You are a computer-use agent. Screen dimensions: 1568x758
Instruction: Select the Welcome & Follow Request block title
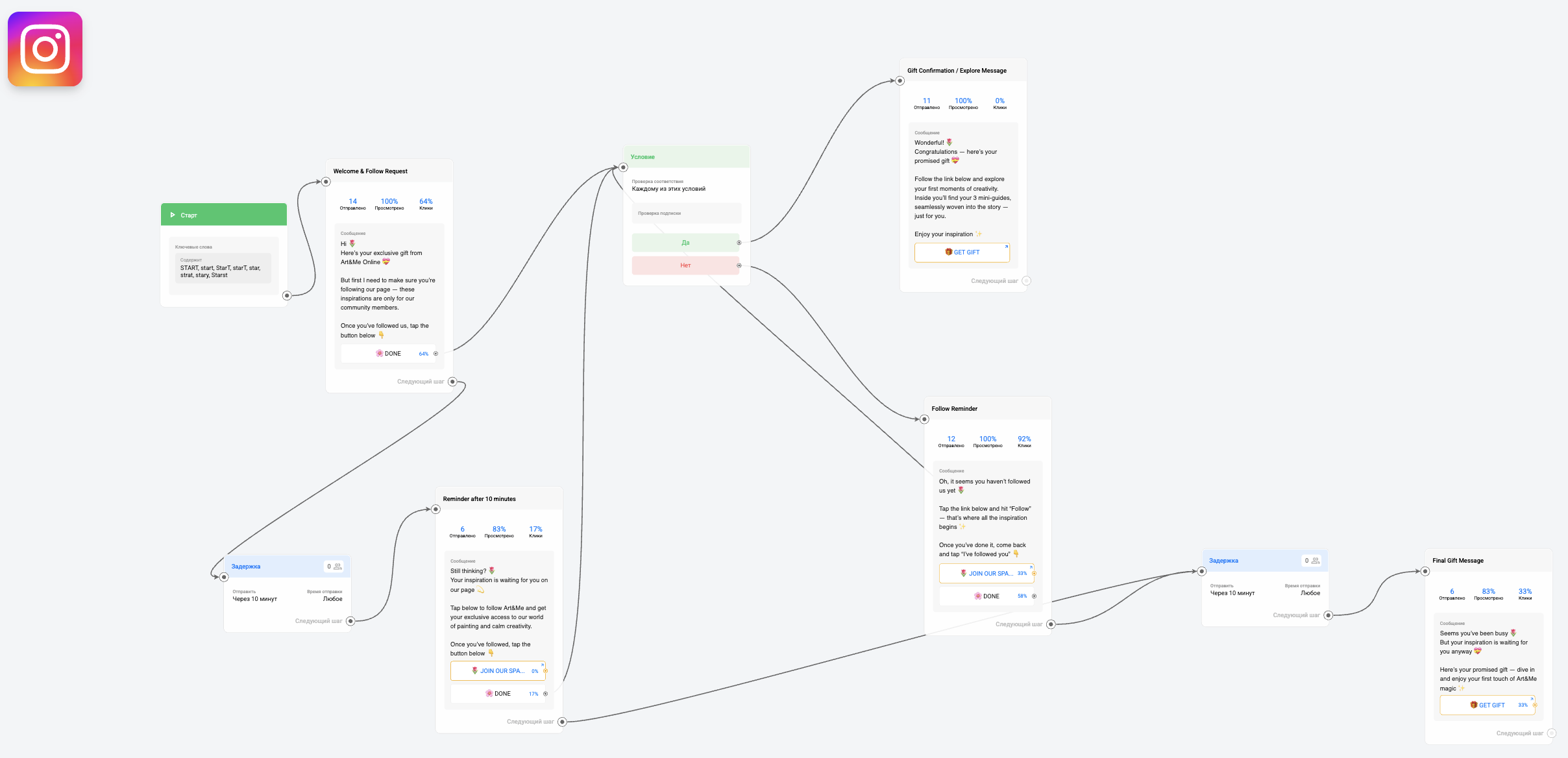(x=371, y=171)
